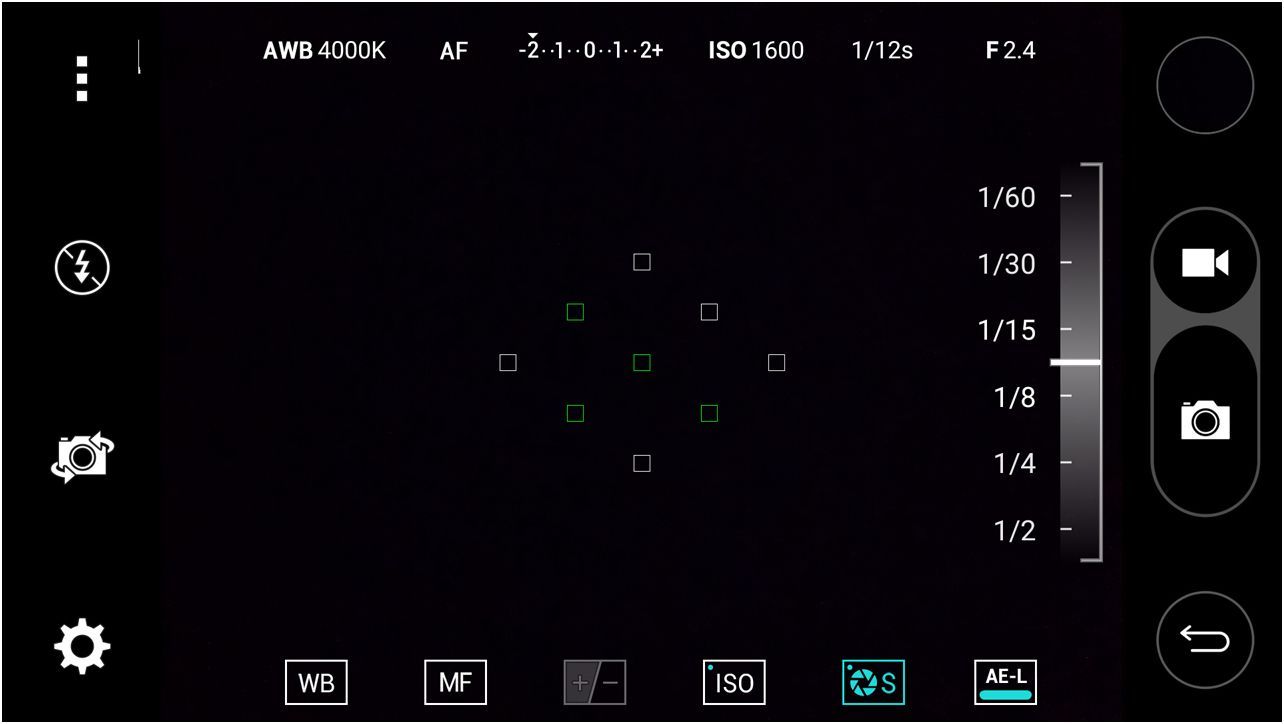Open the gallery preview circle

[x=1205, y=86]
